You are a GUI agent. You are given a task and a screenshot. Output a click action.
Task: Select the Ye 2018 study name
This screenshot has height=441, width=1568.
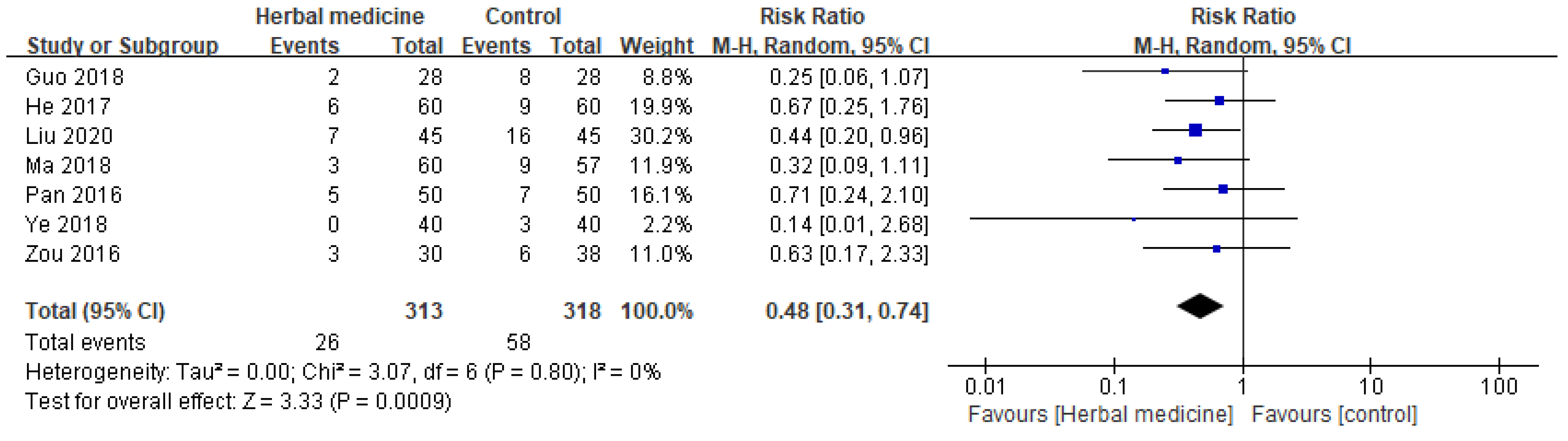point(66,224)
